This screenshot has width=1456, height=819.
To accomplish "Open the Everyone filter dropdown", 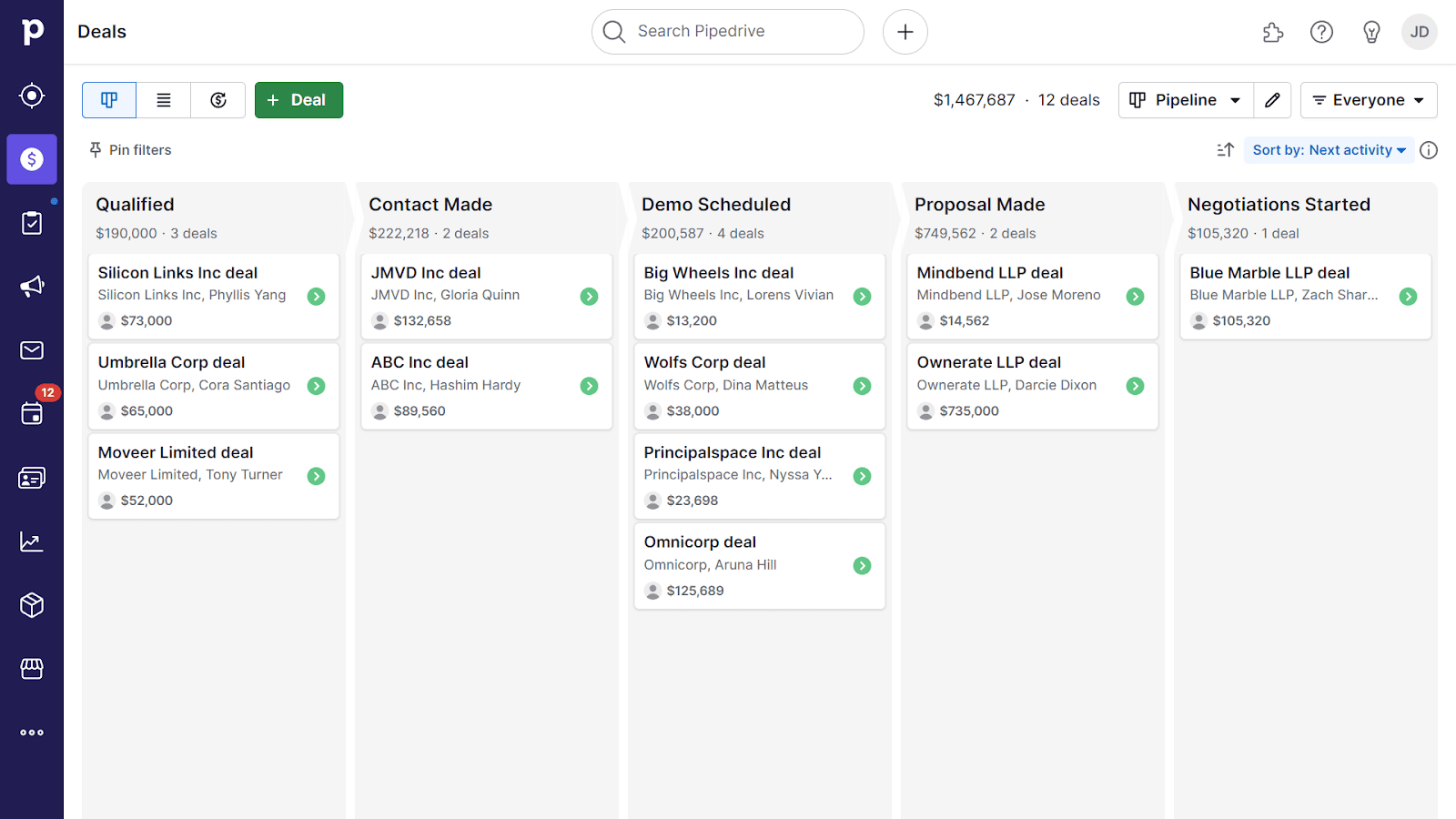I will tap(1368, 100).
